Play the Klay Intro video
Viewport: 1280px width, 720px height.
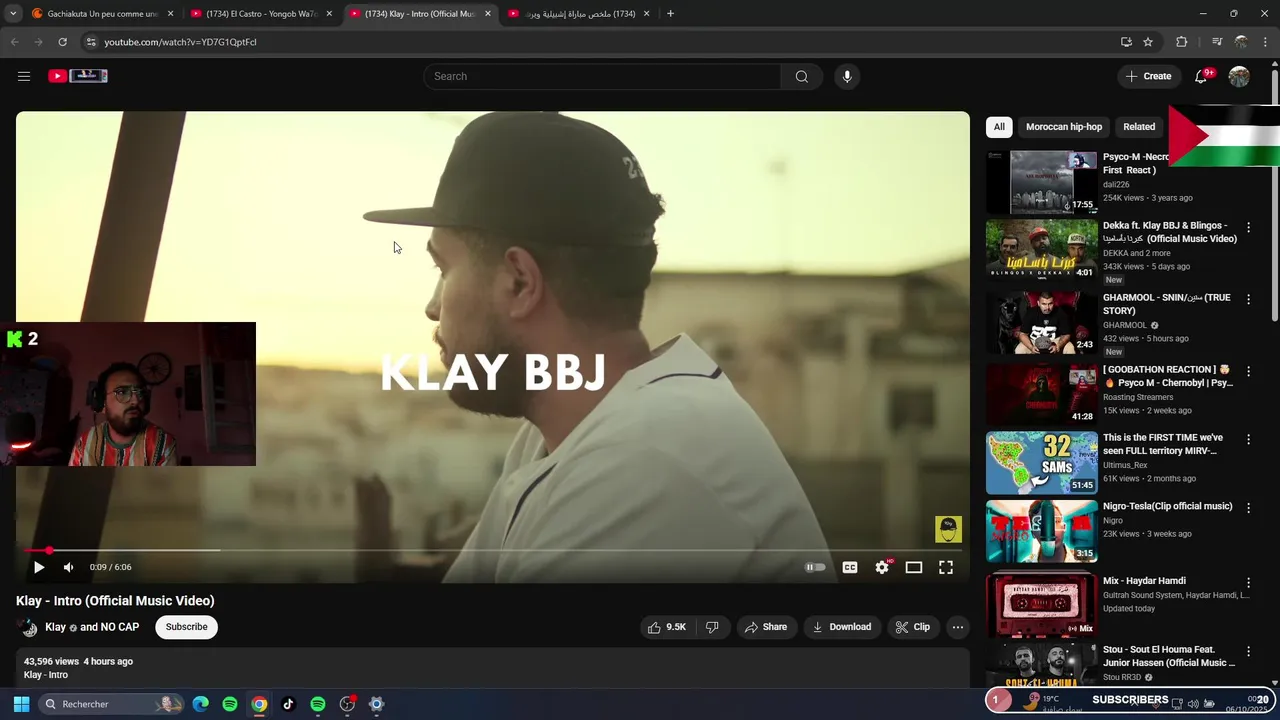pyautogui.click(x=39, y=567)
